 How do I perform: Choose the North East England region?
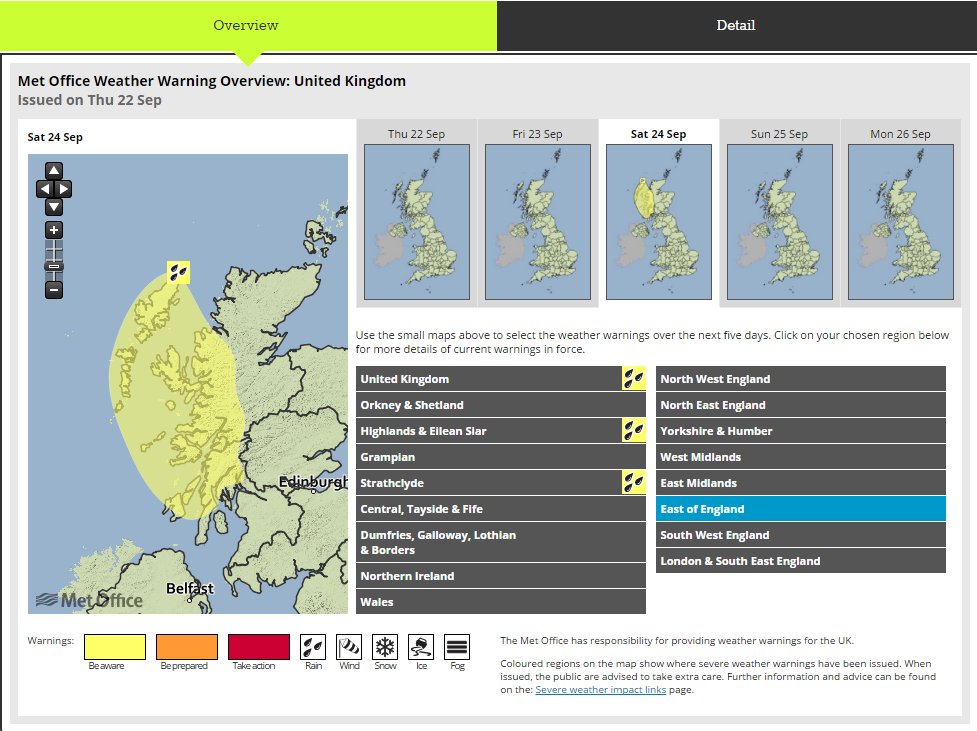[x=801, y=404]
